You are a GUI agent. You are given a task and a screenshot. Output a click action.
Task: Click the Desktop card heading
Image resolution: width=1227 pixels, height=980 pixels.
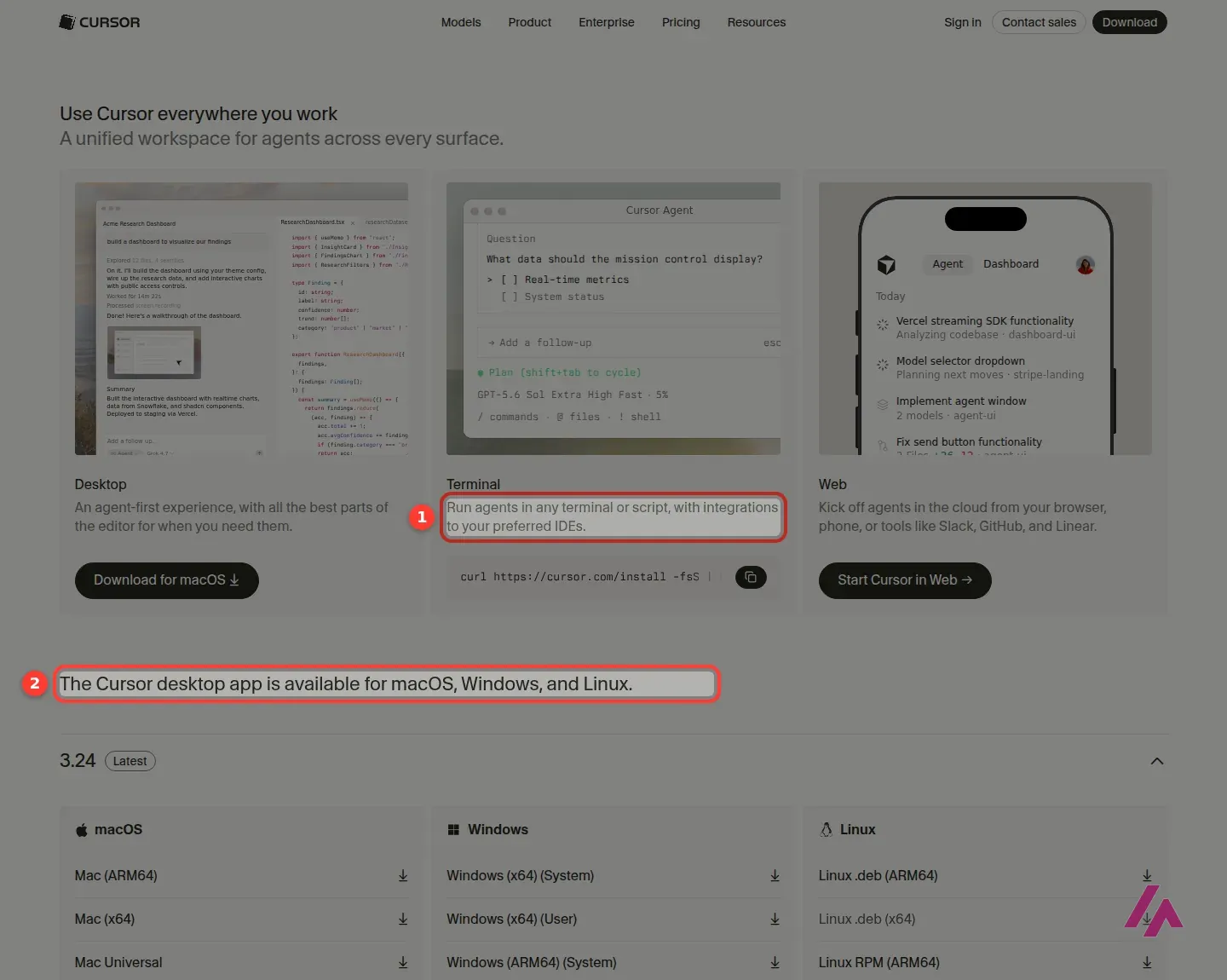(x=101, y=484)
